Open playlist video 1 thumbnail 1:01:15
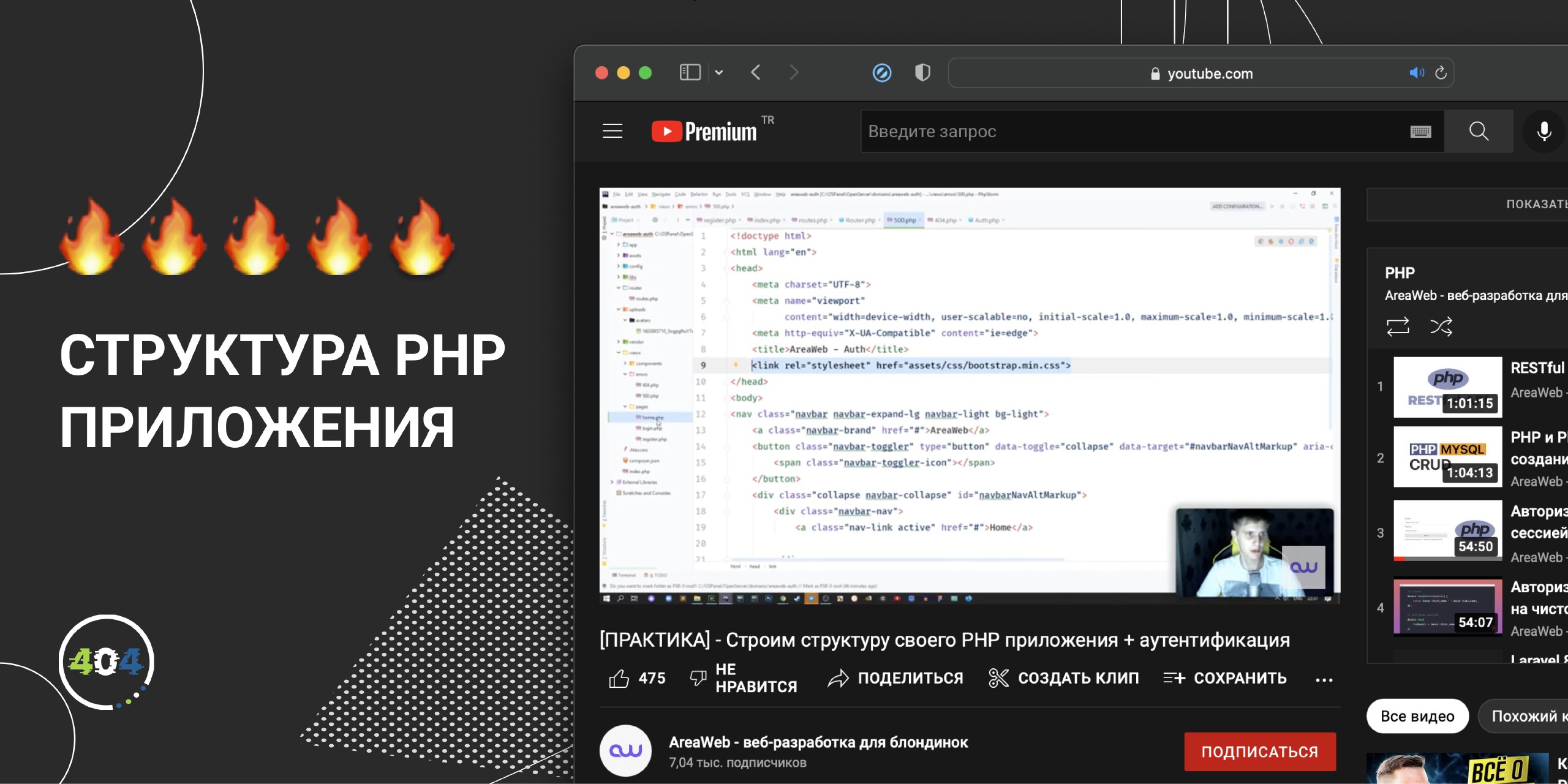 coord(1448,387)
